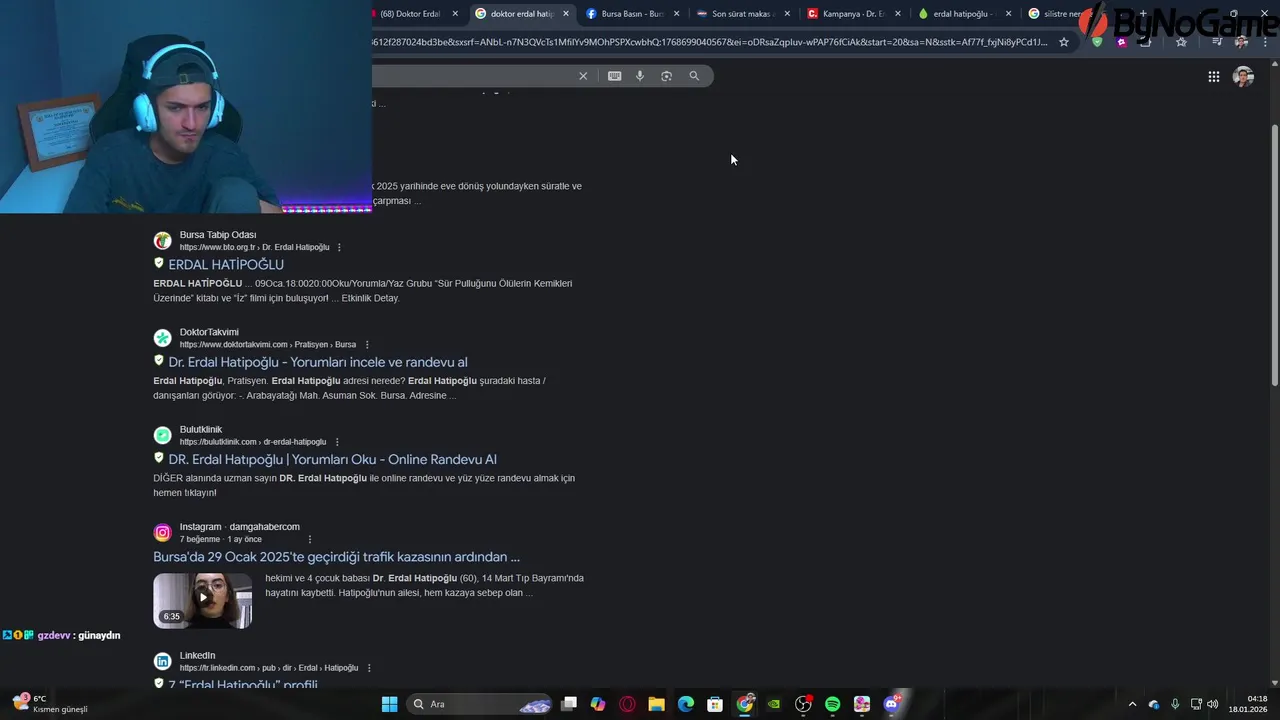This screenshot has height=720, width=1280.
Task: Open Spotify from the taskbar
Action: tap(833, 704)
